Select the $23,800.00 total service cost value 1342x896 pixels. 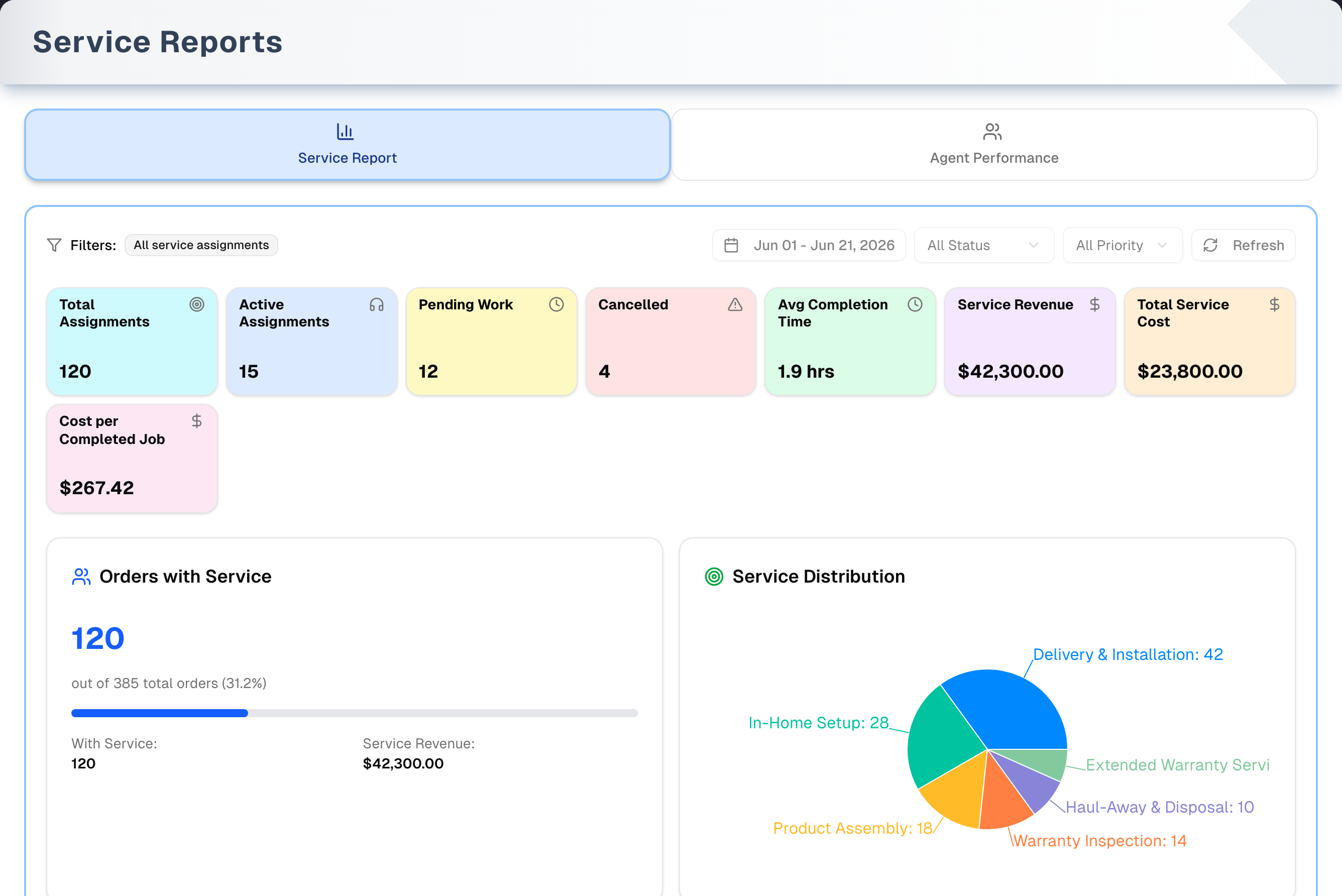click(x=1190, y=372)
